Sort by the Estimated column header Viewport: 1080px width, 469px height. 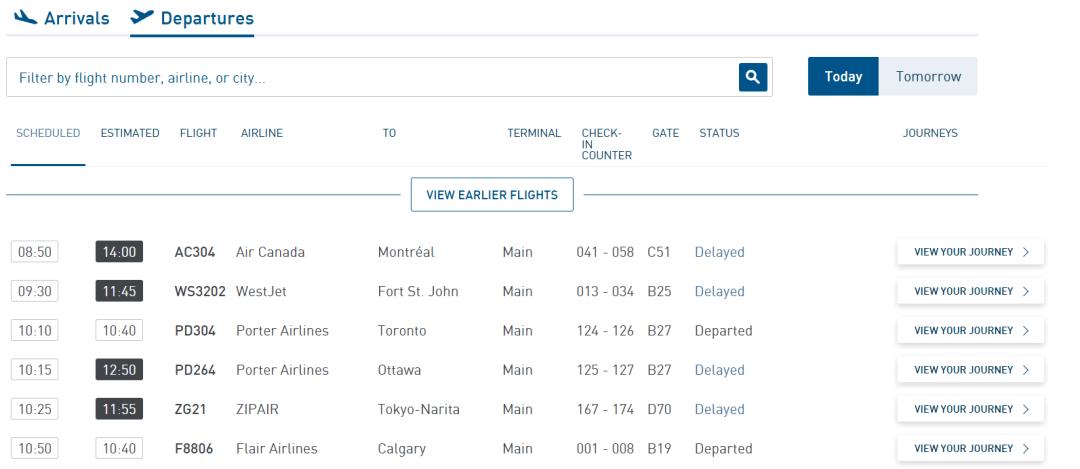[130, 133]
